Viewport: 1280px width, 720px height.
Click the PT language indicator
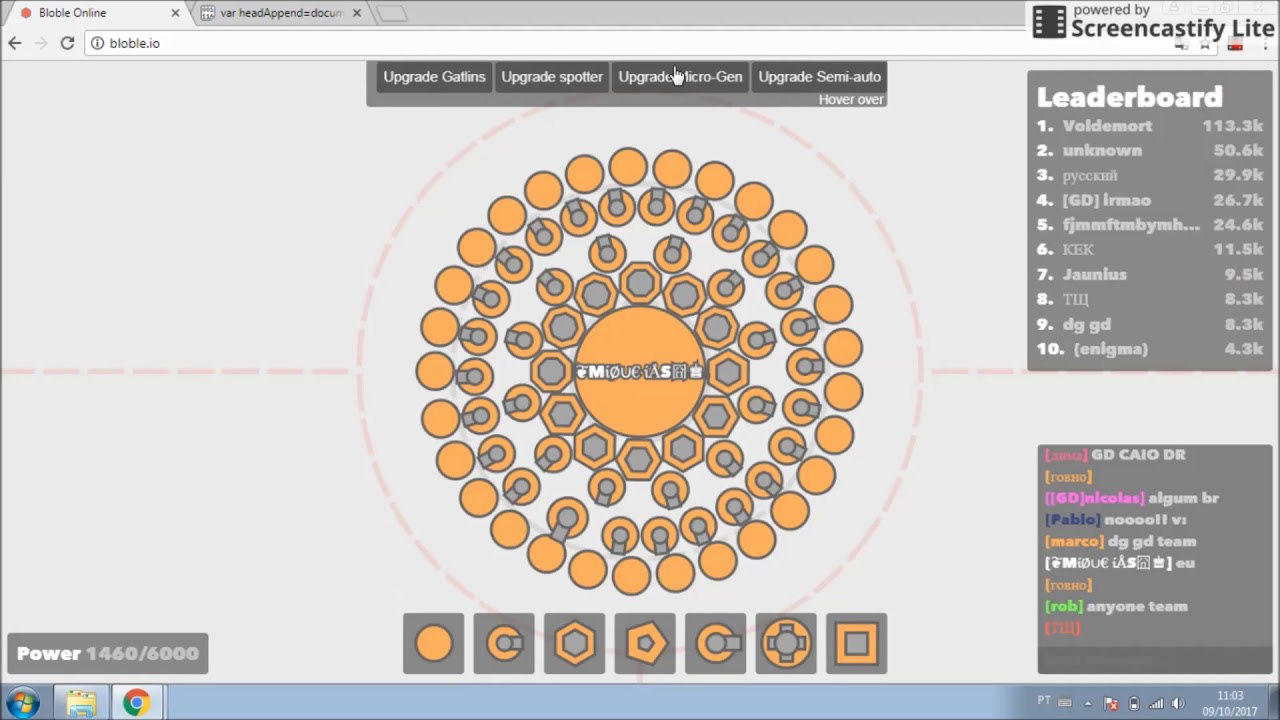point(1044,701)
